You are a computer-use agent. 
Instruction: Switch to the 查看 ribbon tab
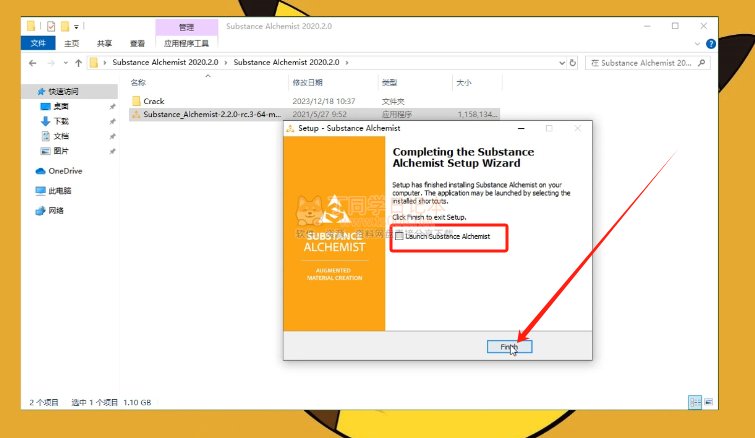coord(137,43)
